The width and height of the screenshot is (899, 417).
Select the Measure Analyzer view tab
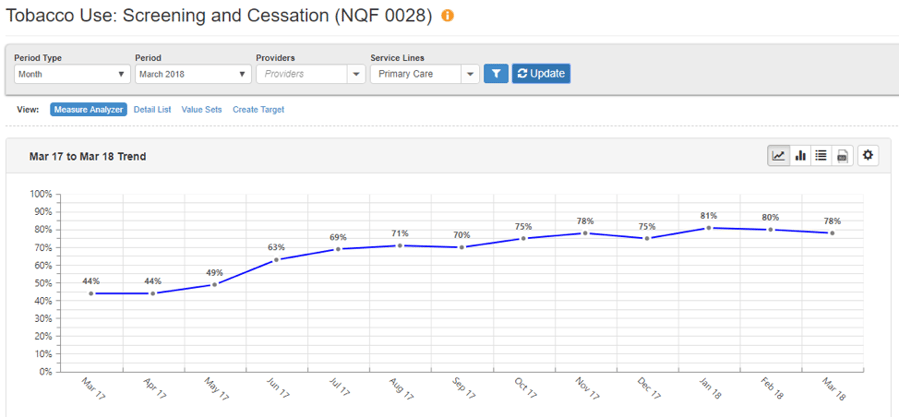[x=88, y=110]
